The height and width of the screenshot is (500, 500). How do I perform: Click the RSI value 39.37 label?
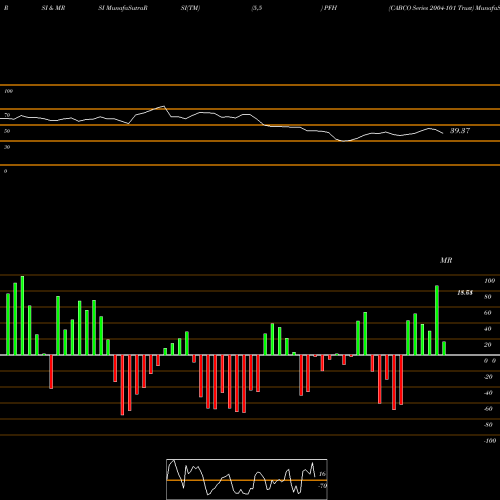460,131
